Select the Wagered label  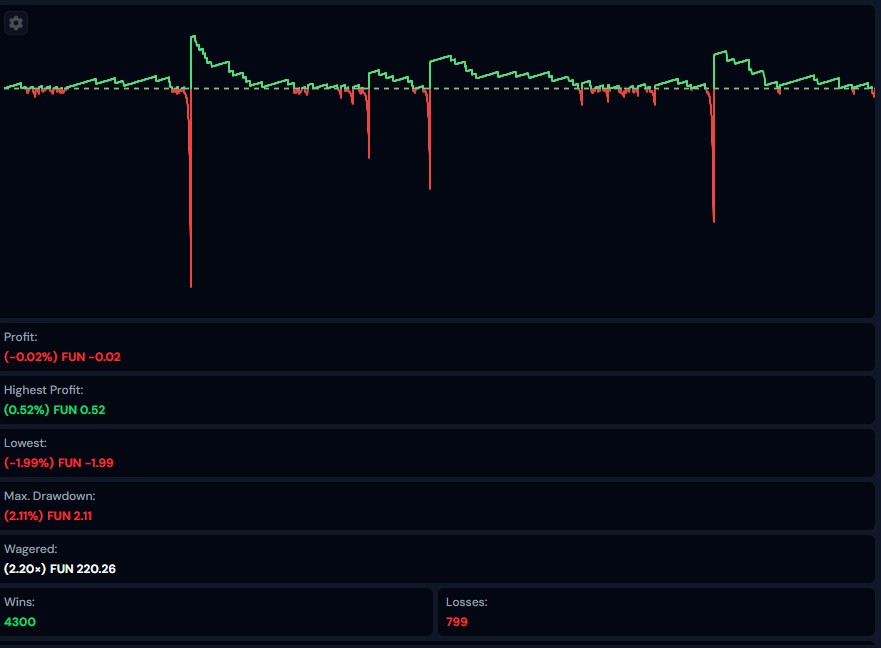click(30, 549)
